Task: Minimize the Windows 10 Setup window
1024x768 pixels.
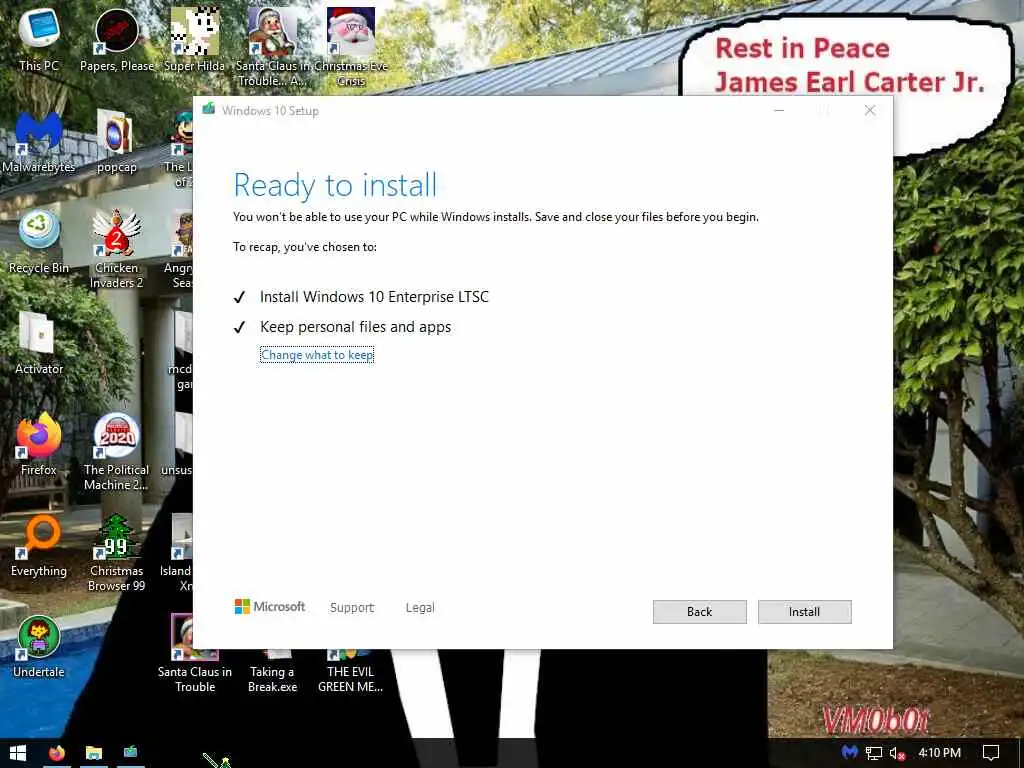Action: (x=779, y=110)
